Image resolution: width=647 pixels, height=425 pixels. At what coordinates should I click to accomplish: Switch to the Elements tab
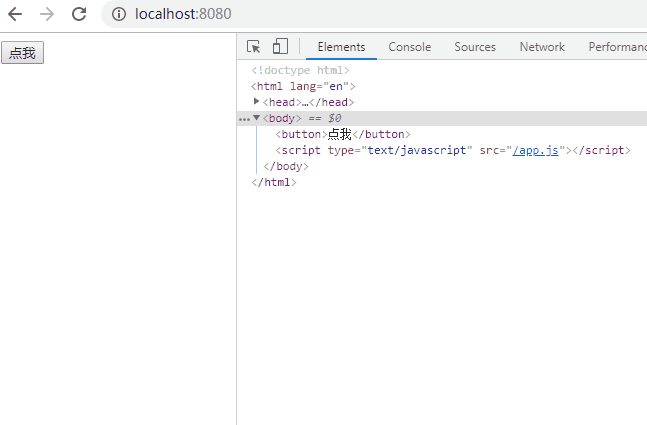(341, 47)
